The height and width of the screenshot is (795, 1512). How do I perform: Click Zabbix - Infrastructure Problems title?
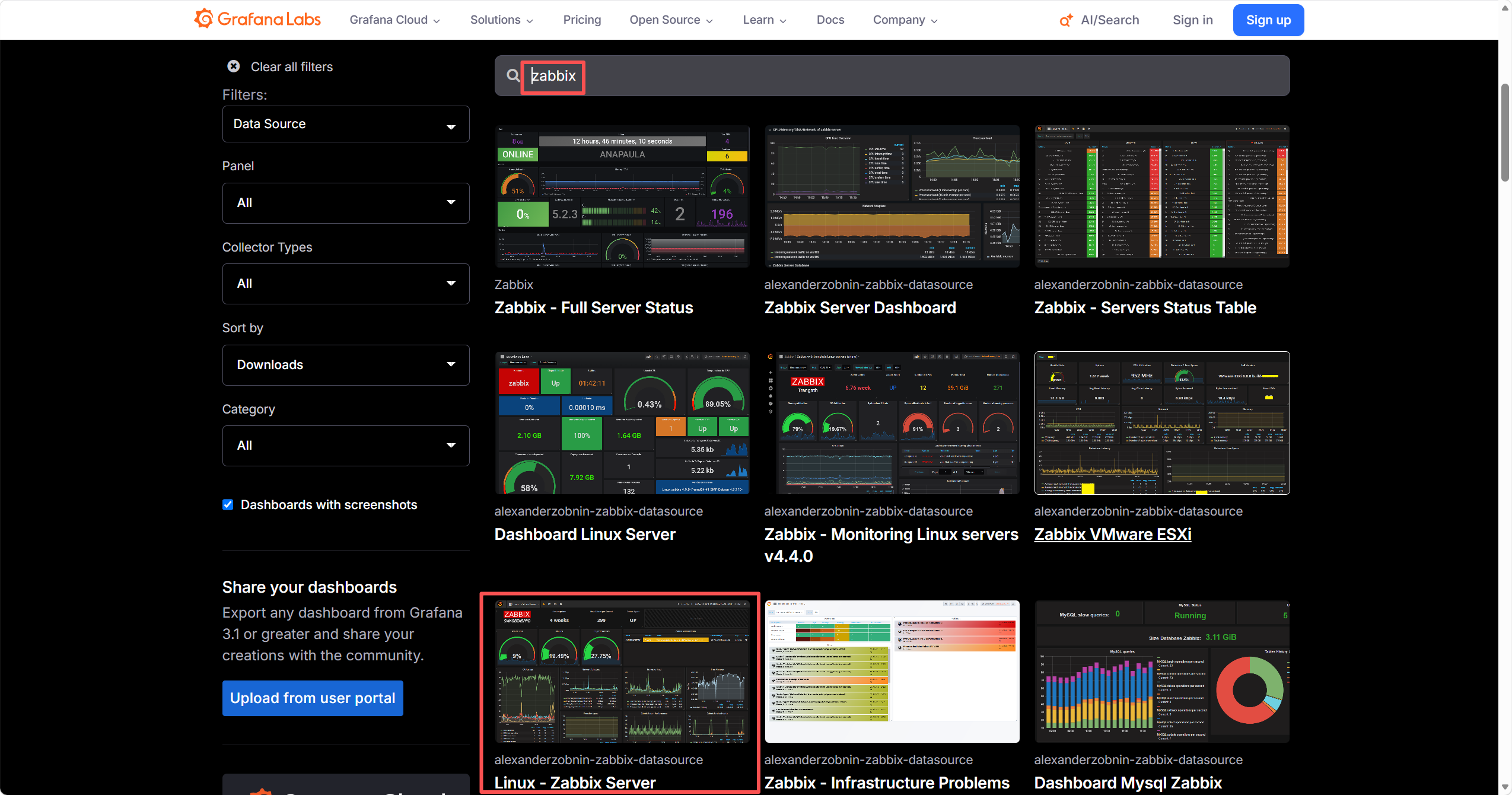[887, 783]
